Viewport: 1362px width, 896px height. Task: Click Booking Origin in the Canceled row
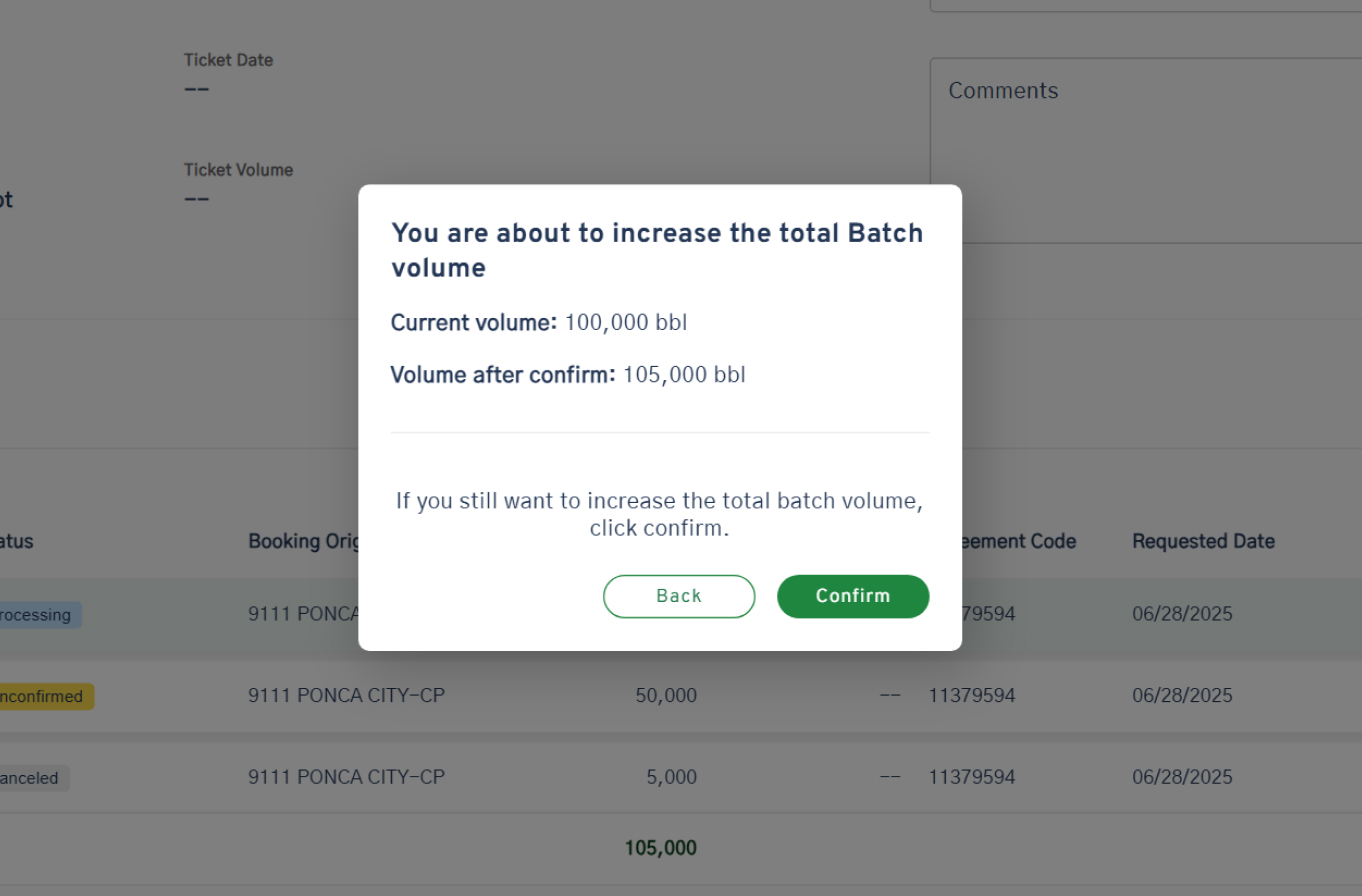(x=346, y=777)
